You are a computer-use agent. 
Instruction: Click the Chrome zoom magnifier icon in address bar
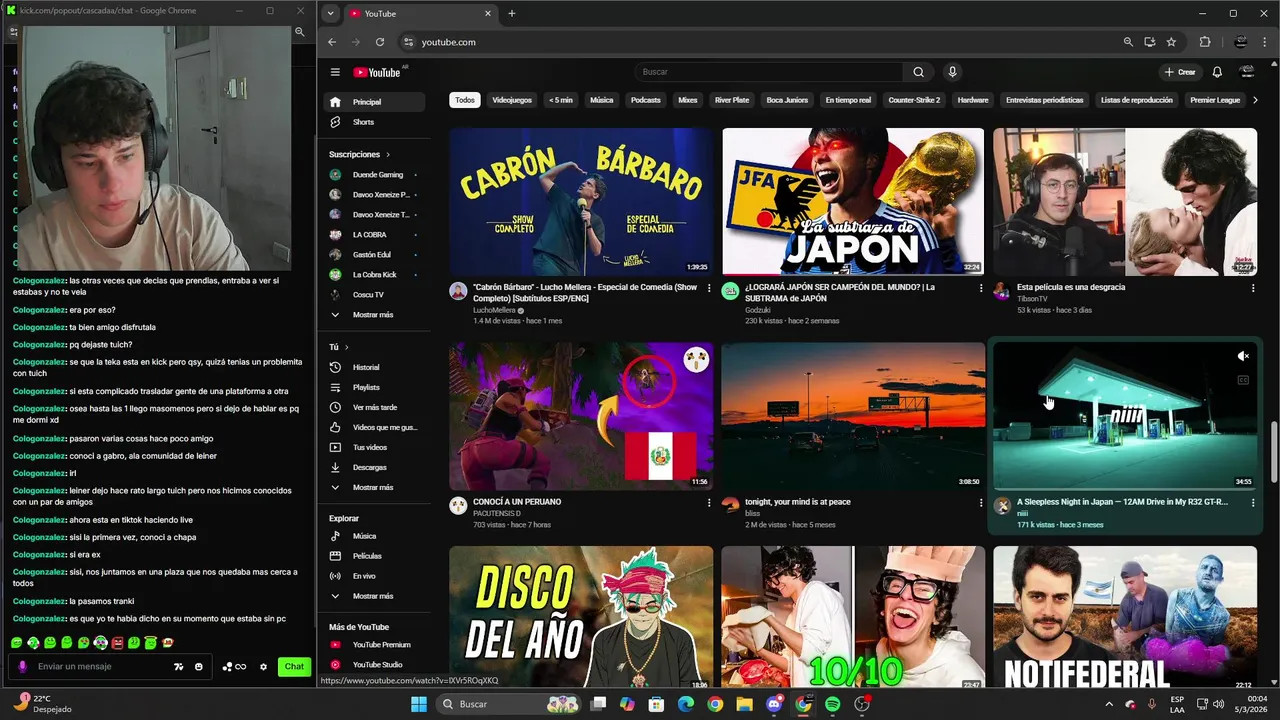(x=1128, y=42)
